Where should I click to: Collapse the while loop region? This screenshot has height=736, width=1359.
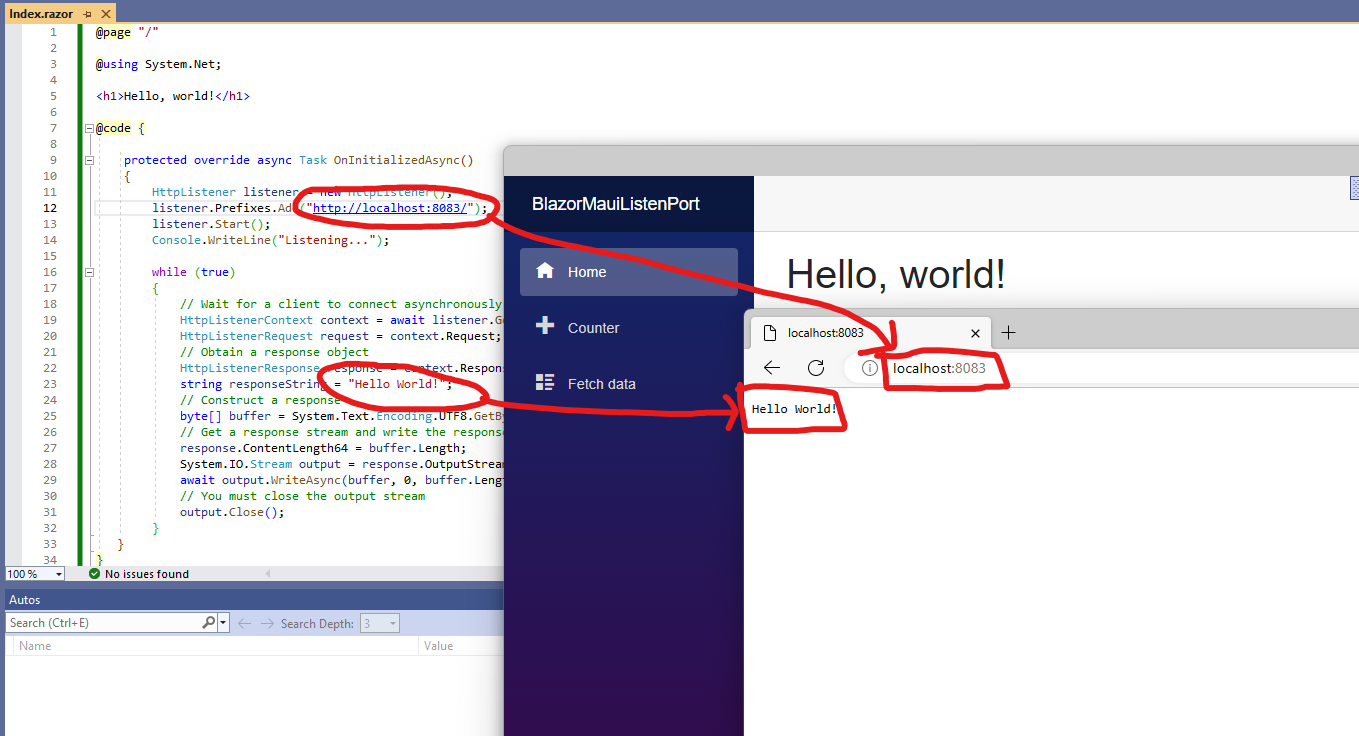[89, 271]
